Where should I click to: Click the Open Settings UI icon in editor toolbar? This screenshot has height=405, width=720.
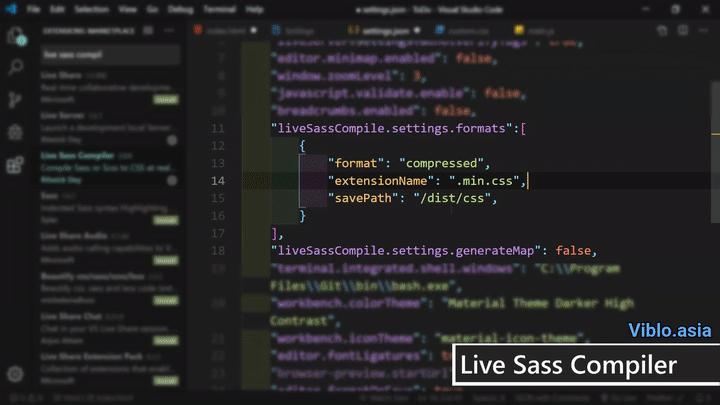click(x=662, y=31)
